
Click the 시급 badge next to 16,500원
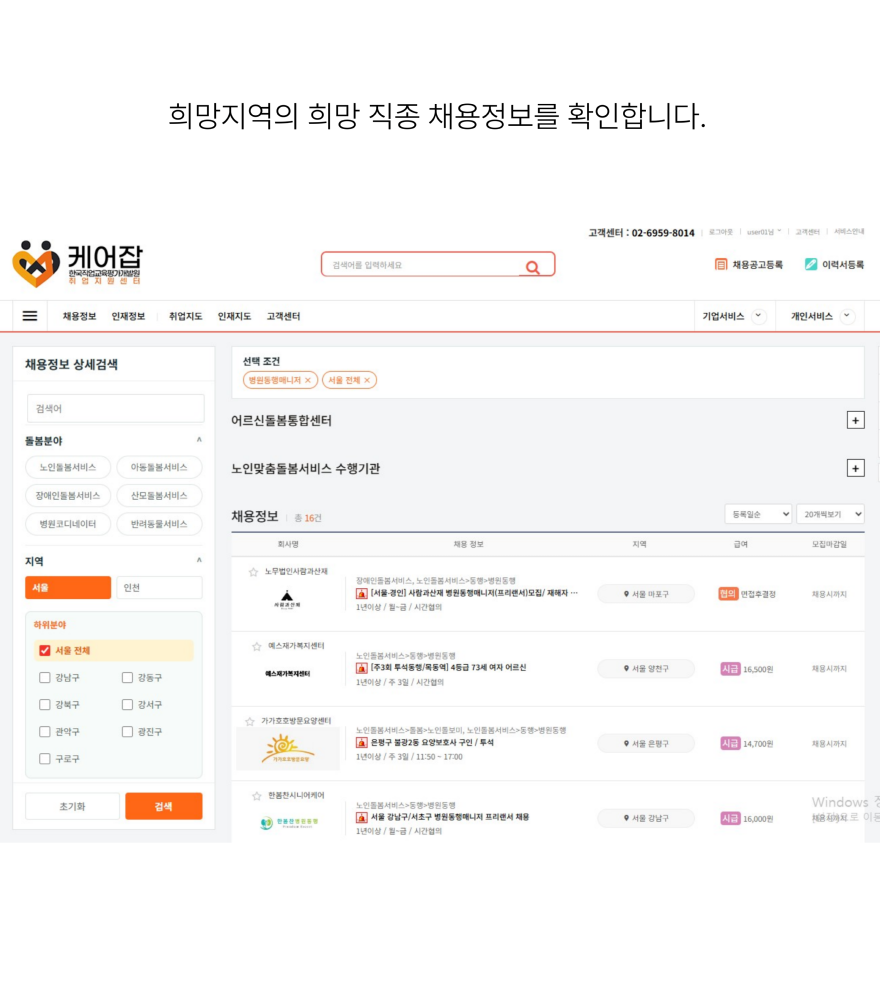[x=730, y=669]
